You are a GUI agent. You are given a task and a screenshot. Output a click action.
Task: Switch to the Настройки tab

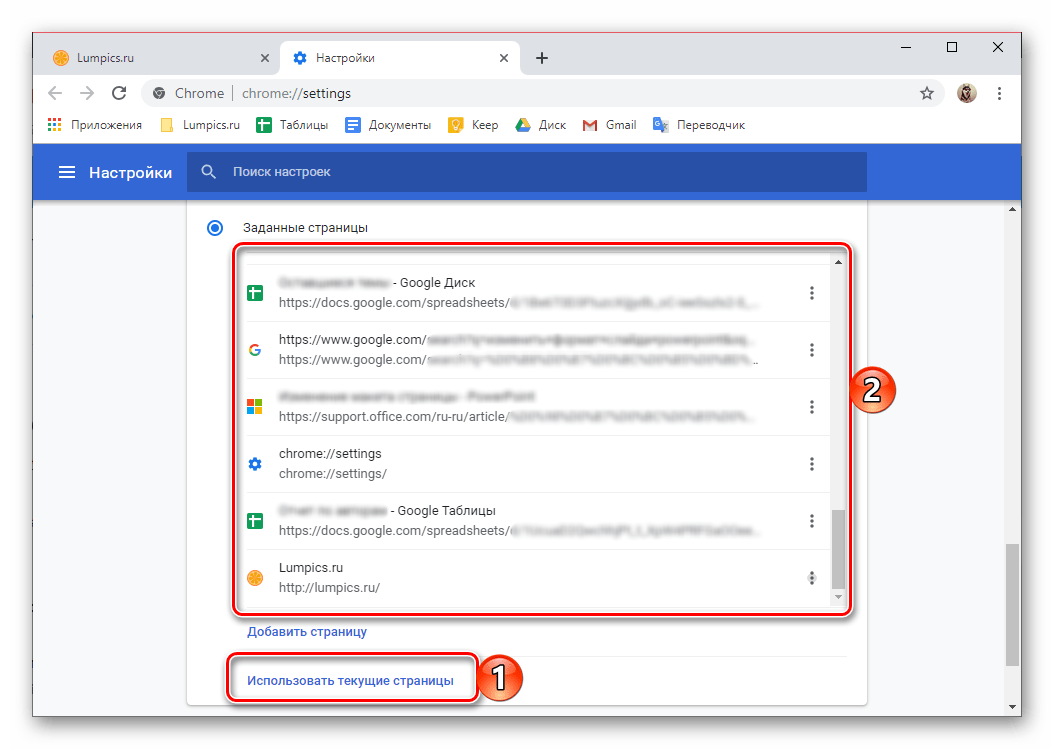pyautogui.click(x=399, y=58)
